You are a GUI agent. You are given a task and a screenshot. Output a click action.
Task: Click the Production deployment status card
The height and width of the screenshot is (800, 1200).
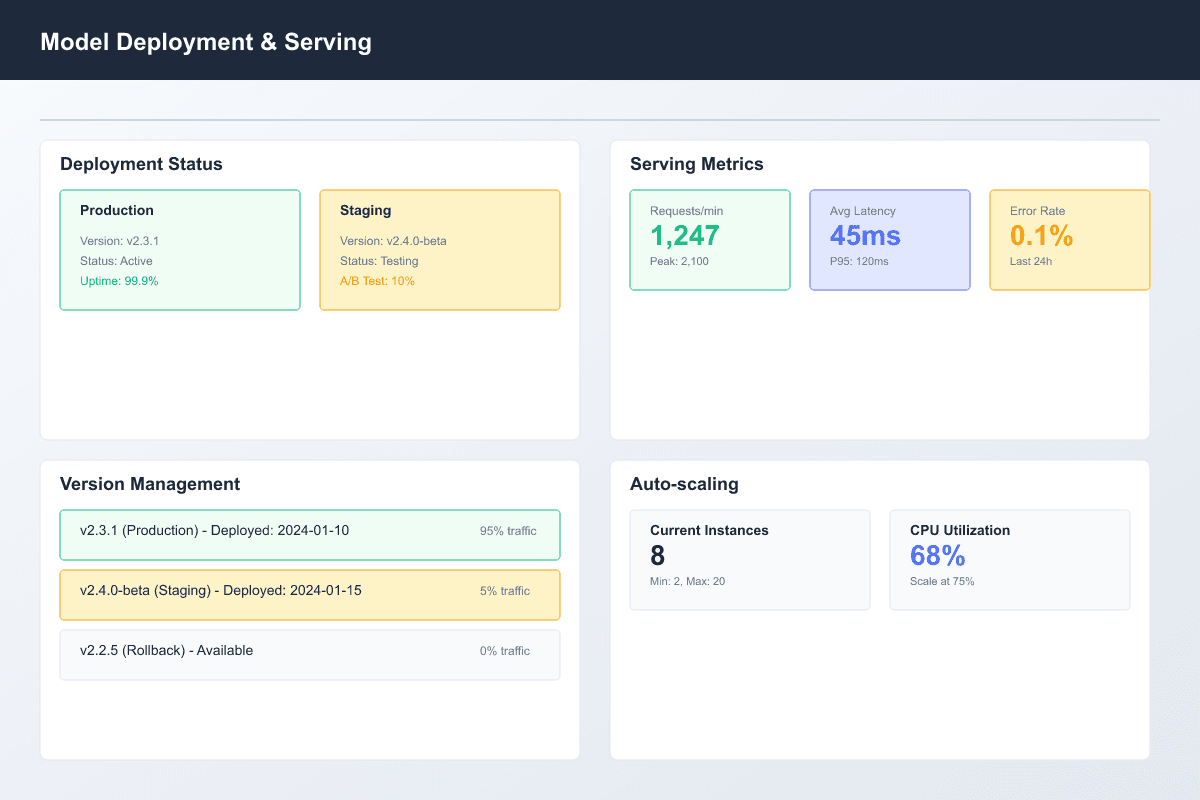coord(180,250)
